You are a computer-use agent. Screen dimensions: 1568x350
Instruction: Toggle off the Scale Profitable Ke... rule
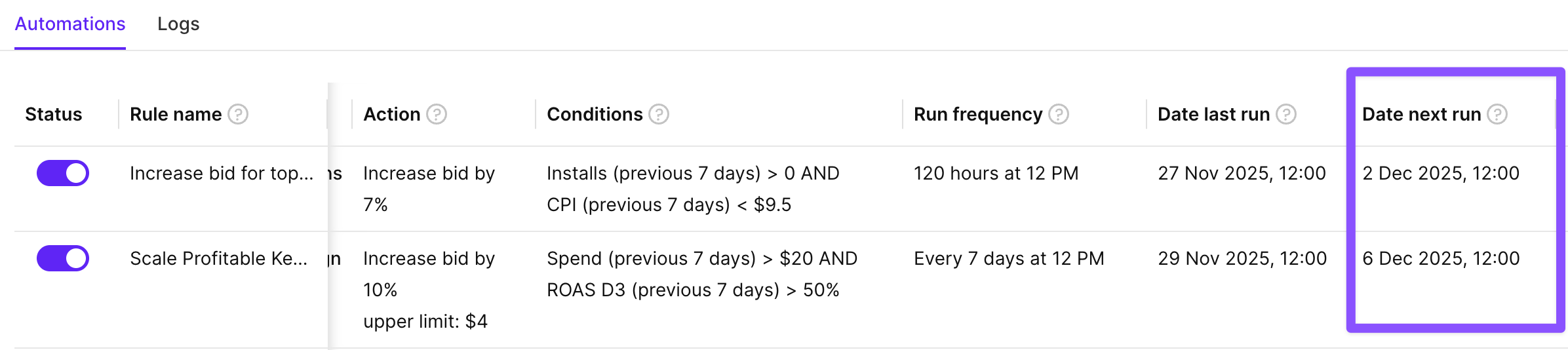coord(63,258)
